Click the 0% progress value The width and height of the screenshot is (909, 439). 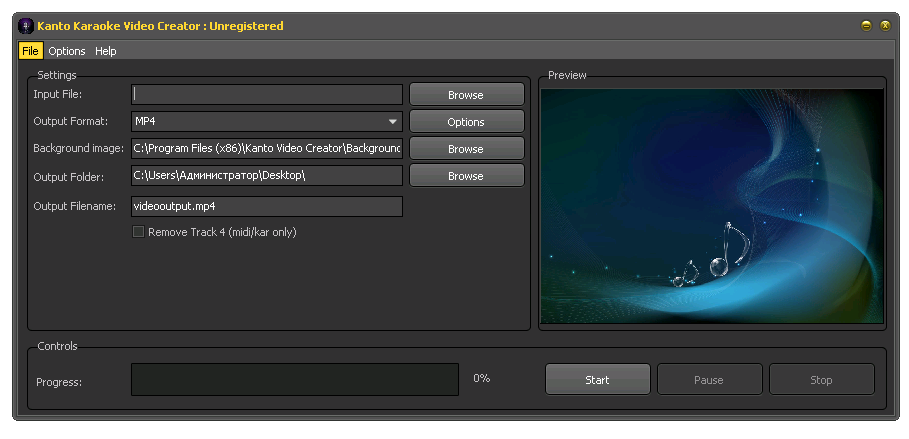point(482,378)
